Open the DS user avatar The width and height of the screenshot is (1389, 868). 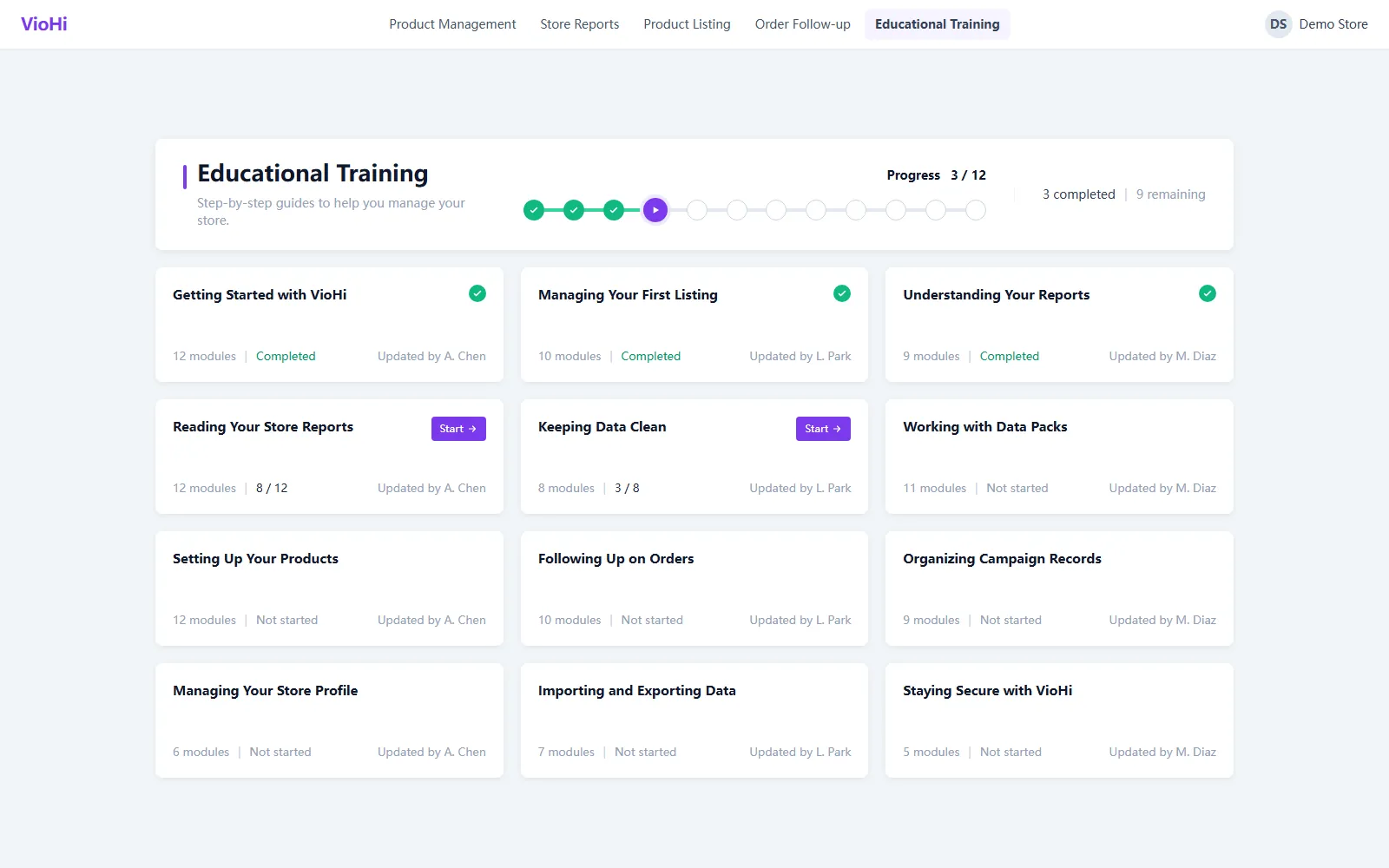1278,24
